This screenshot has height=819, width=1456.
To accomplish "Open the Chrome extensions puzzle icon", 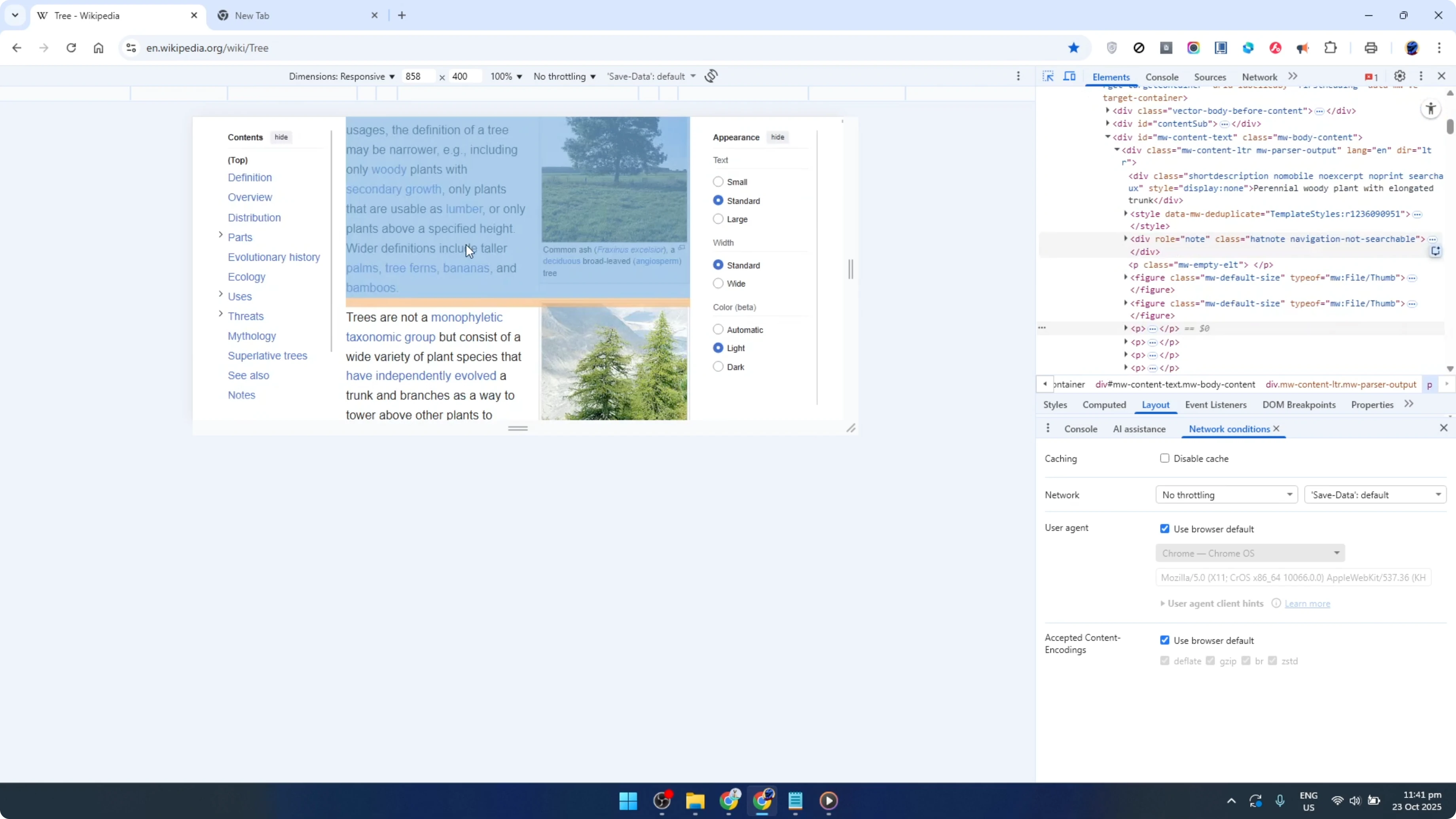I will pos(1331,48).
